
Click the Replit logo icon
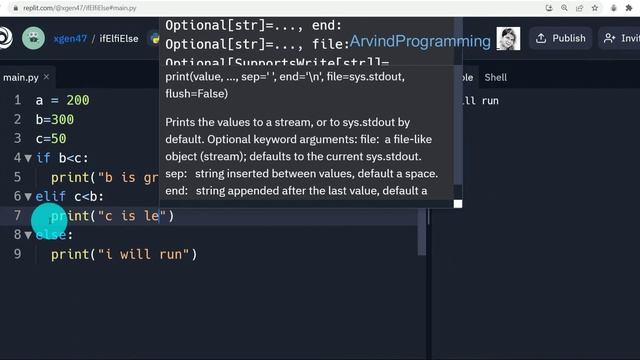click(5, 38)
